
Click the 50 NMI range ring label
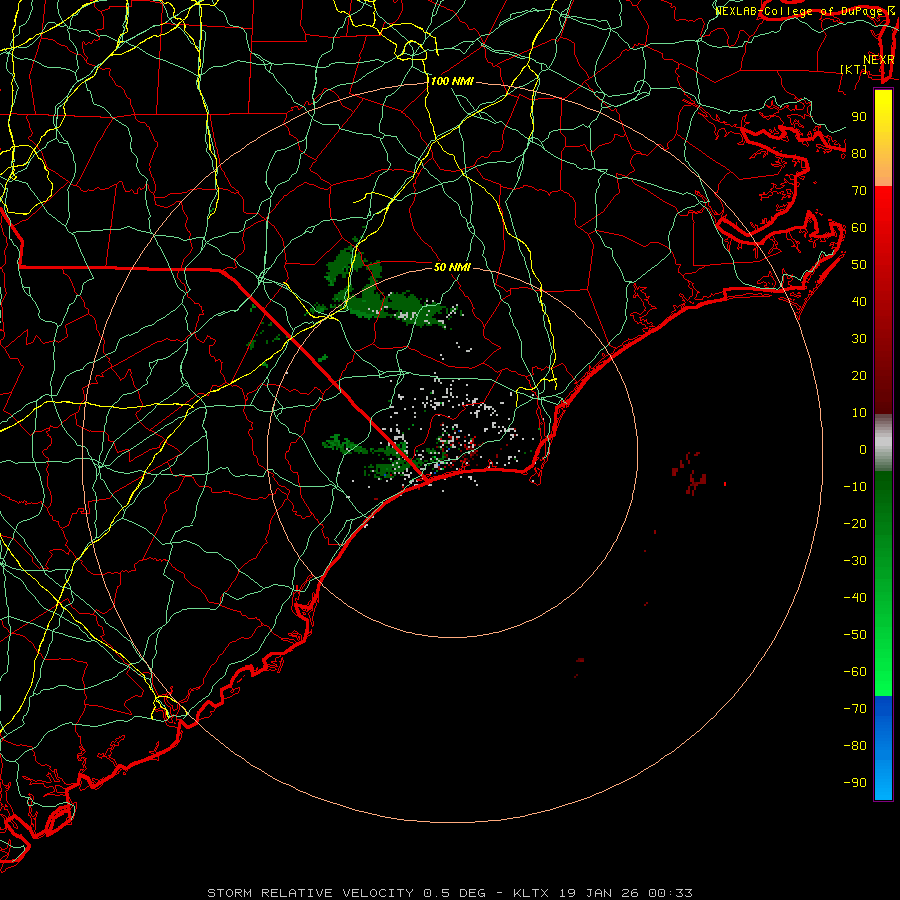point(452,267)
